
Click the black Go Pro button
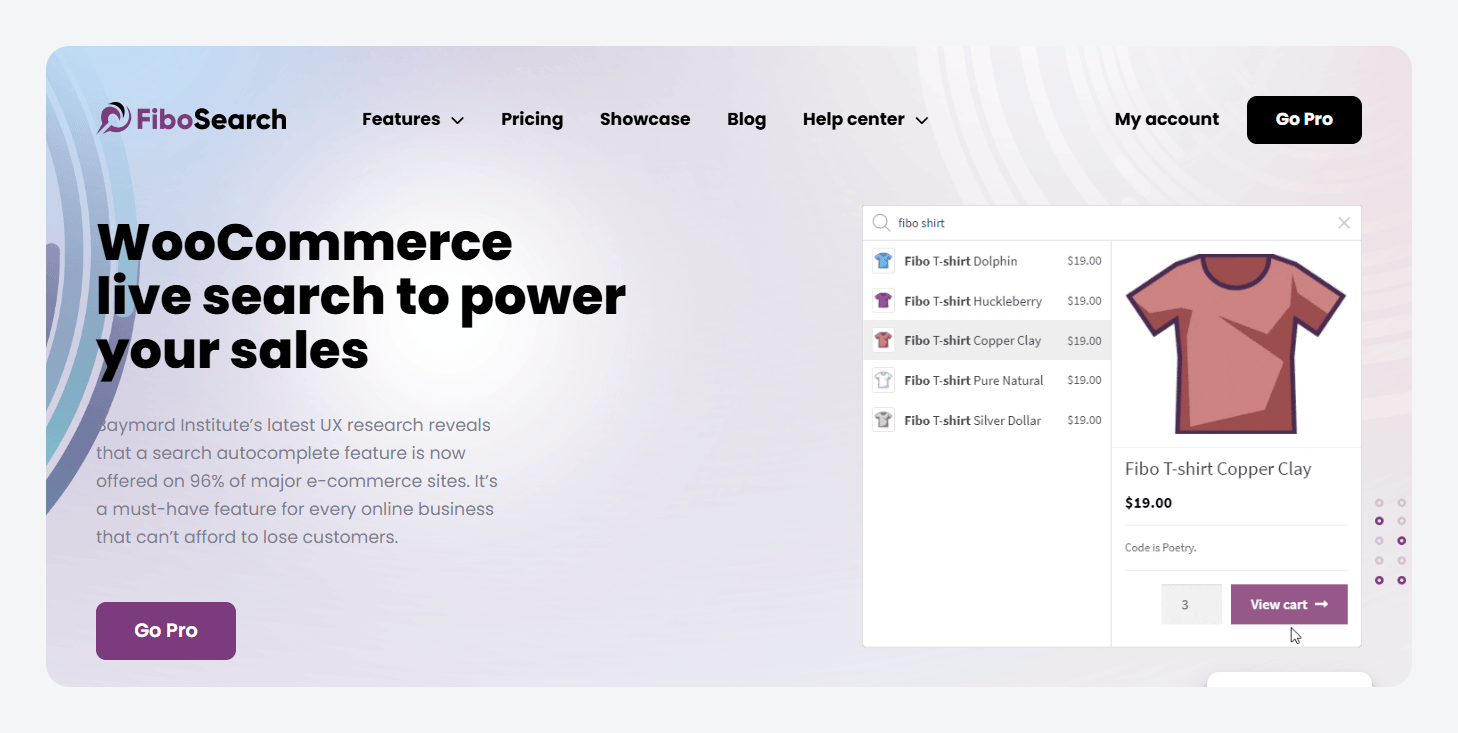click(x=1304, y=120)
